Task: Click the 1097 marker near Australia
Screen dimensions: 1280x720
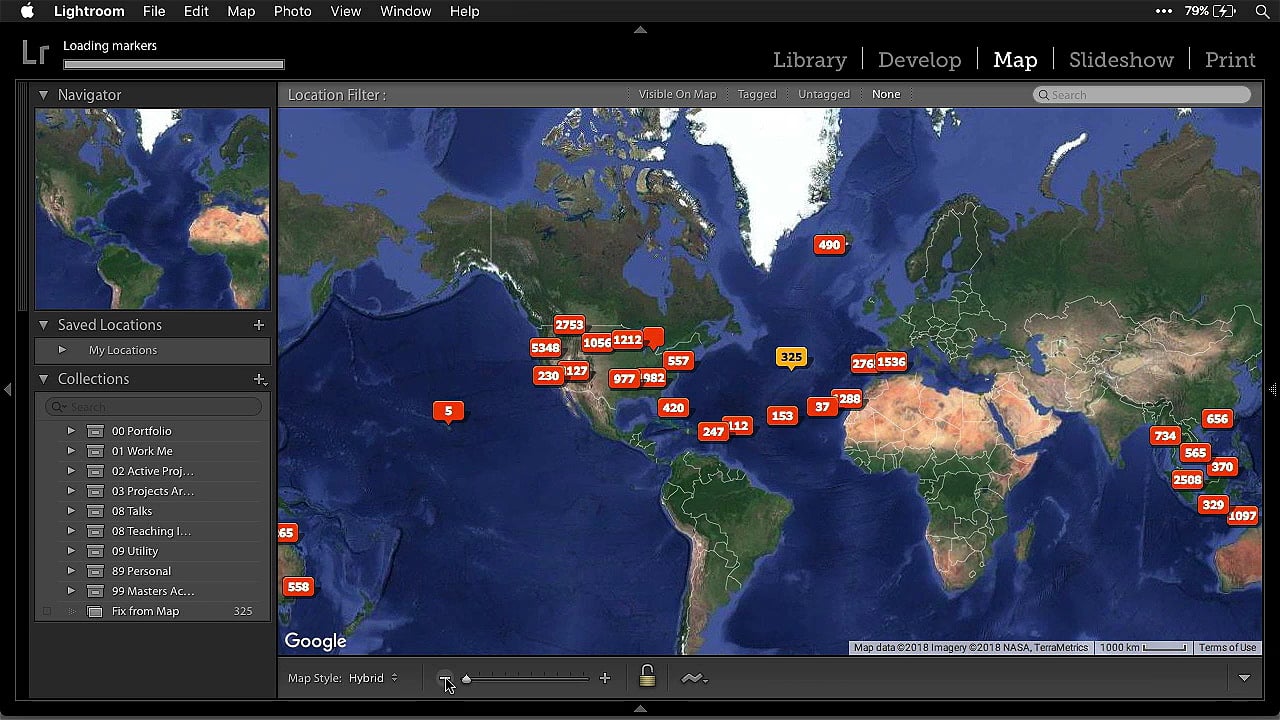Action: pyautogui.click(x=1242, y=516)
